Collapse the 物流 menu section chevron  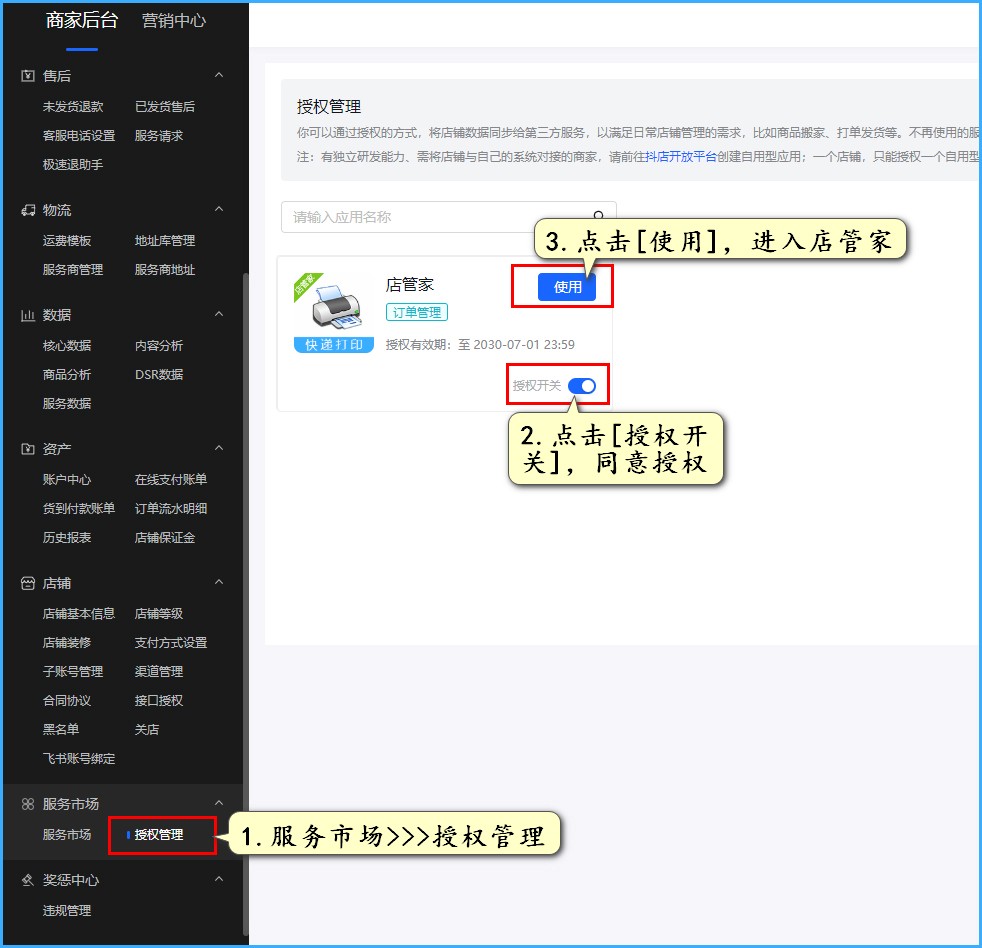[219, 210]
